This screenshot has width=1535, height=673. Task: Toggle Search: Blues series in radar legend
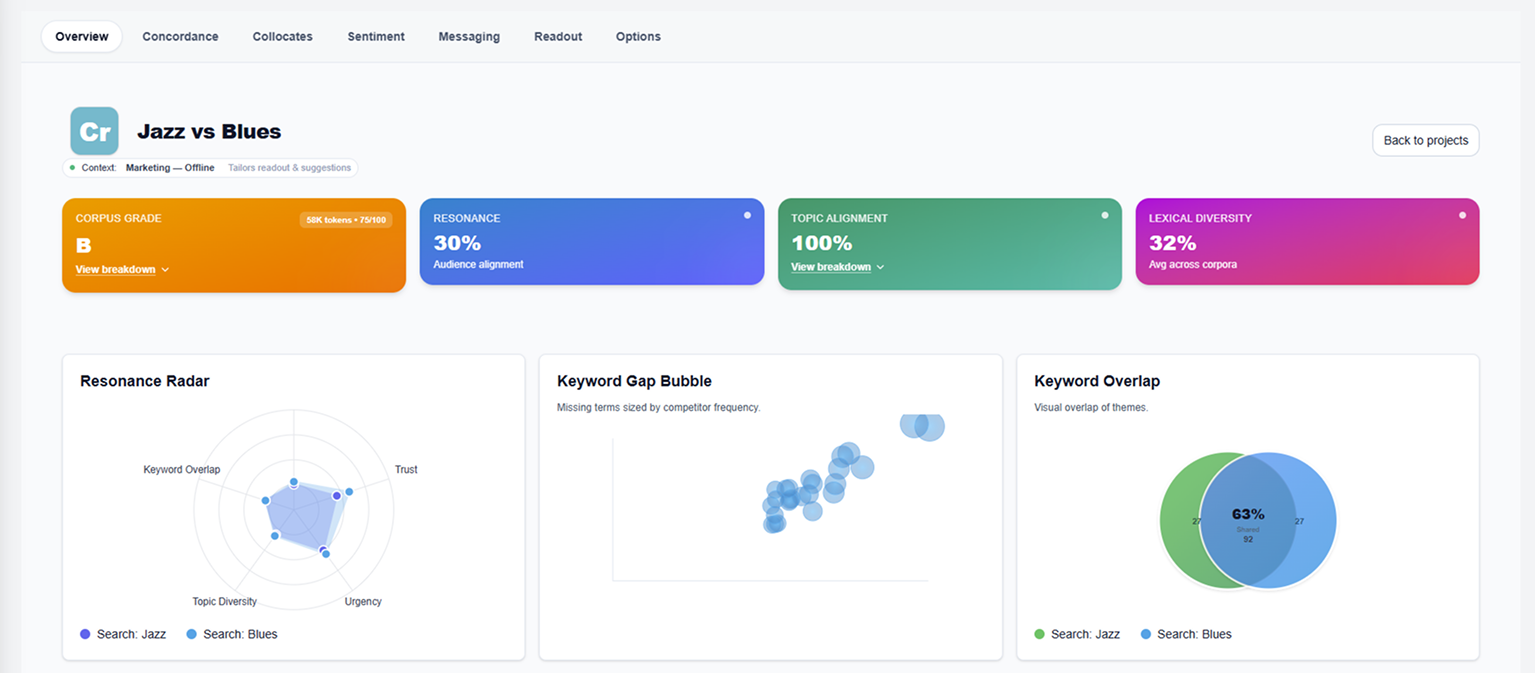pos(231,634)
